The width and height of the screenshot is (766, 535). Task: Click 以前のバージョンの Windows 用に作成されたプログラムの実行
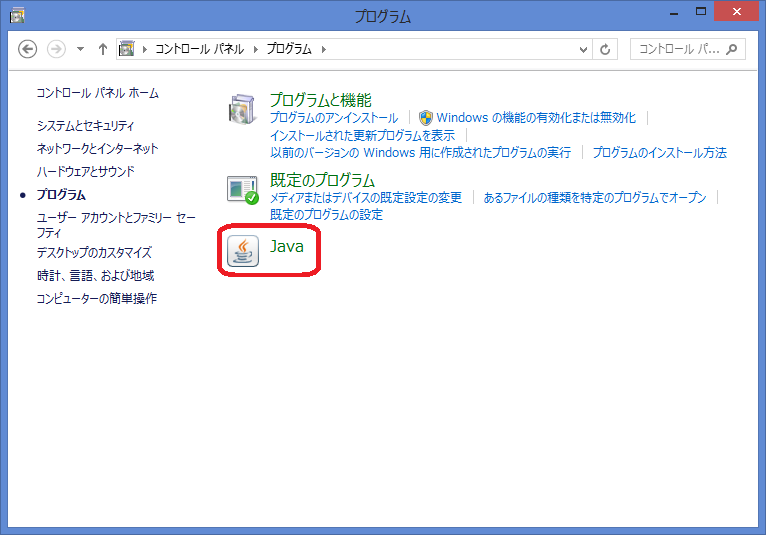coord(421,152)
